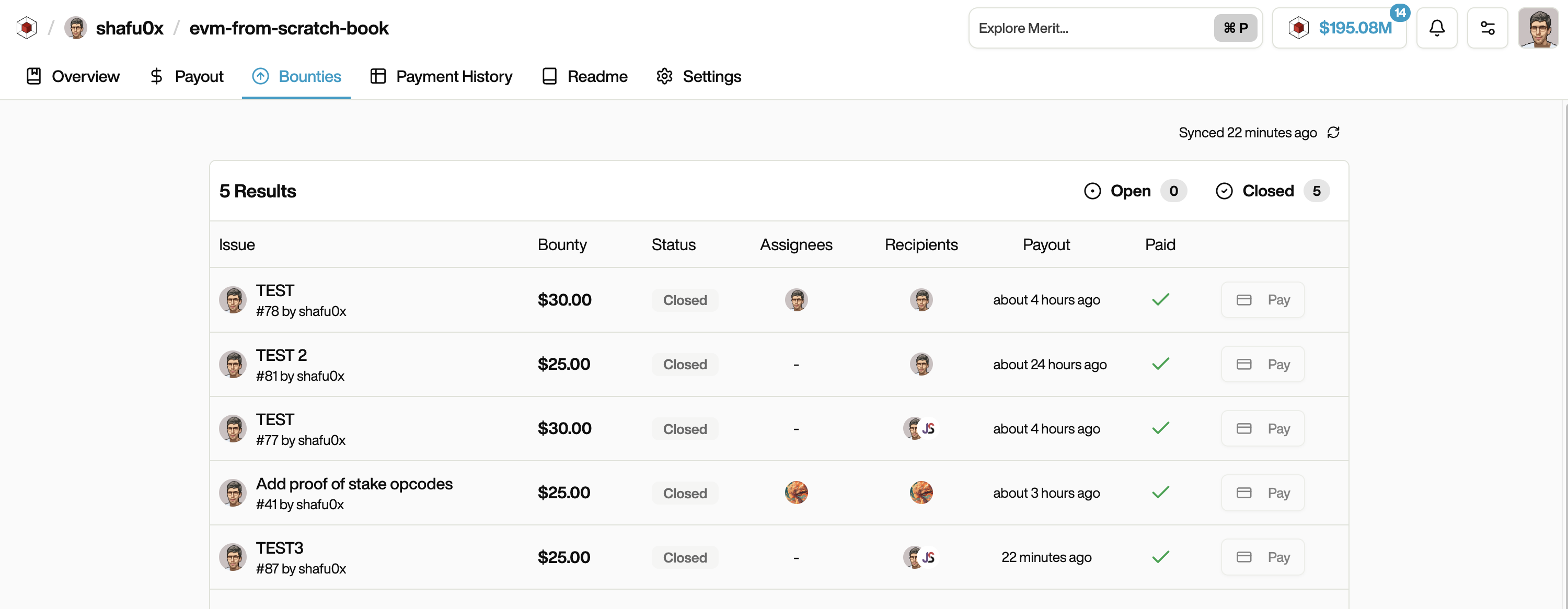Pay the TEST 2 bounty
This screenshot has height=609, width=1568.
coord(1262,364)
